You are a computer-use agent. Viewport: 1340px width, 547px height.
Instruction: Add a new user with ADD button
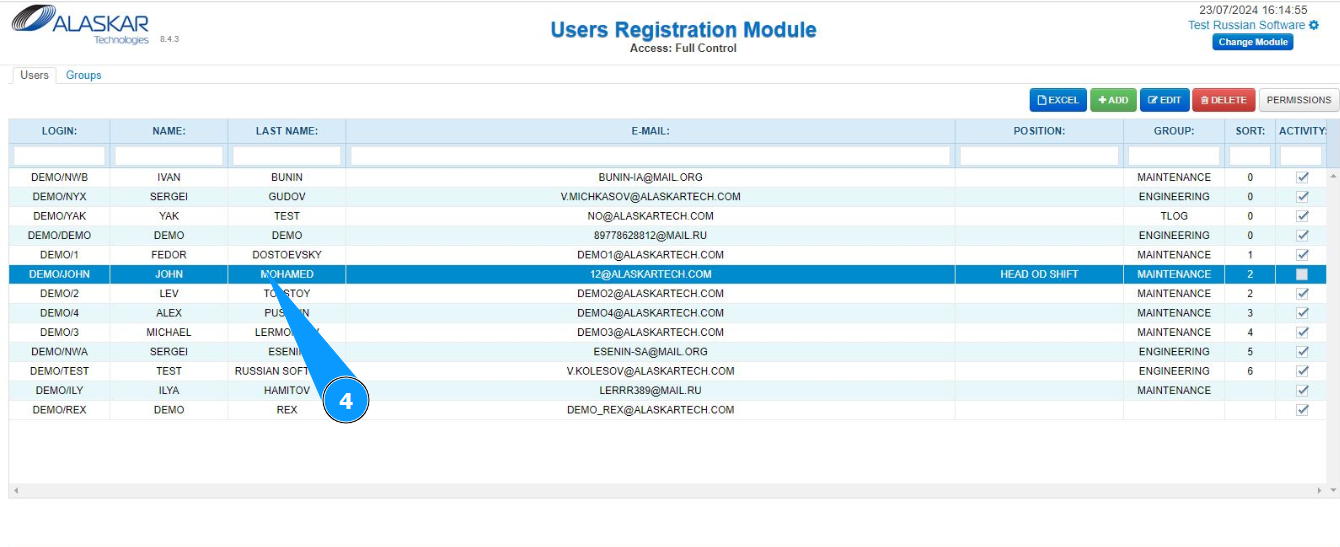1113,100
